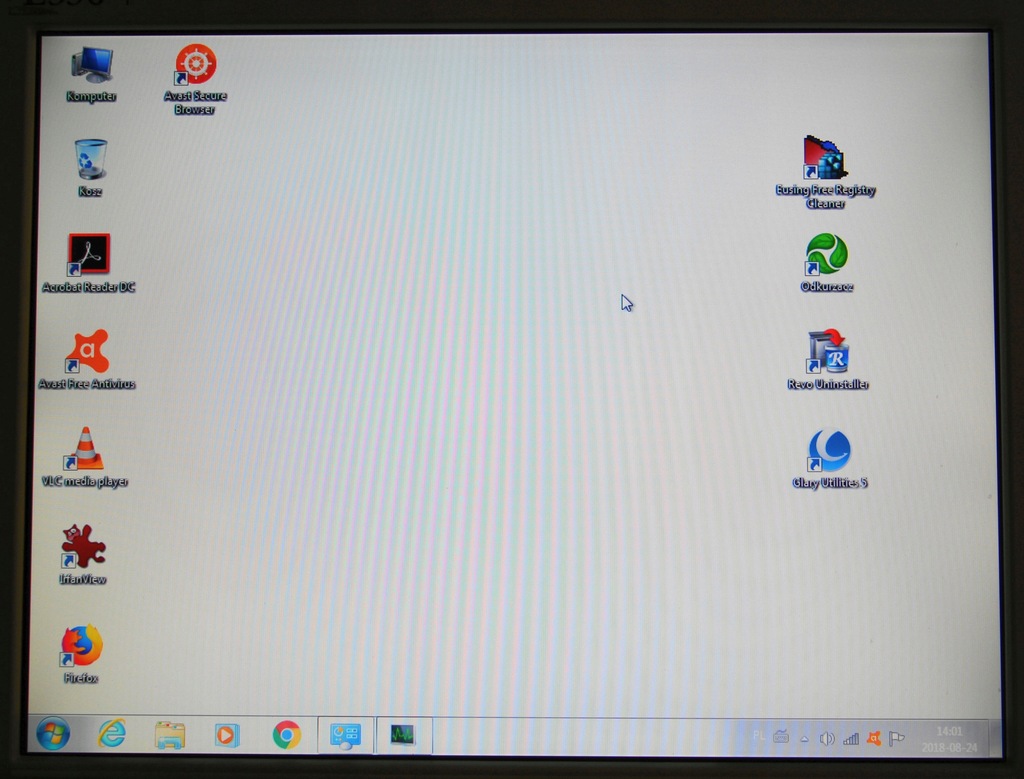Screen dimensions: 1024x779
Task: Launch Avast Secure Browser shortcut
Action: 195,80
